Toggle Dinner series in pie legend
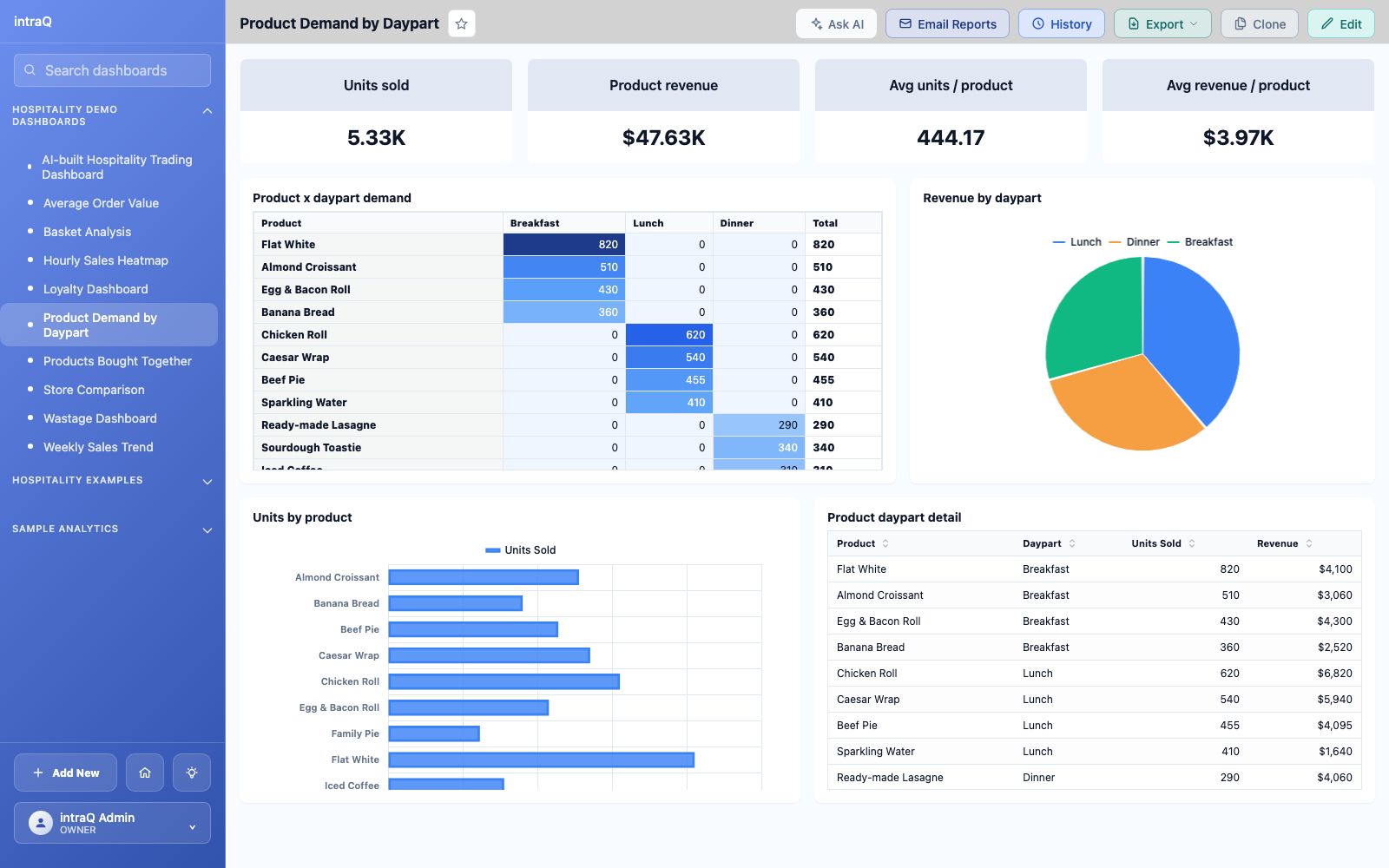 tap(1135, 242)
